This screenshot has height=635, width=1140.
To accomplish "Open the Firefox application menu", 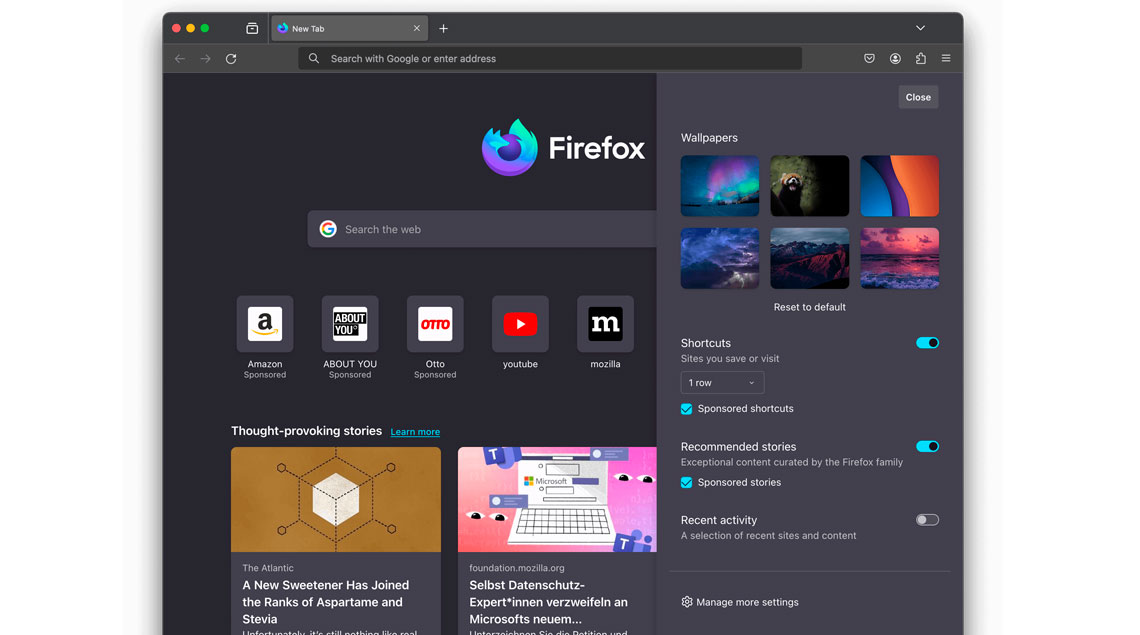I will coord(945,58).
